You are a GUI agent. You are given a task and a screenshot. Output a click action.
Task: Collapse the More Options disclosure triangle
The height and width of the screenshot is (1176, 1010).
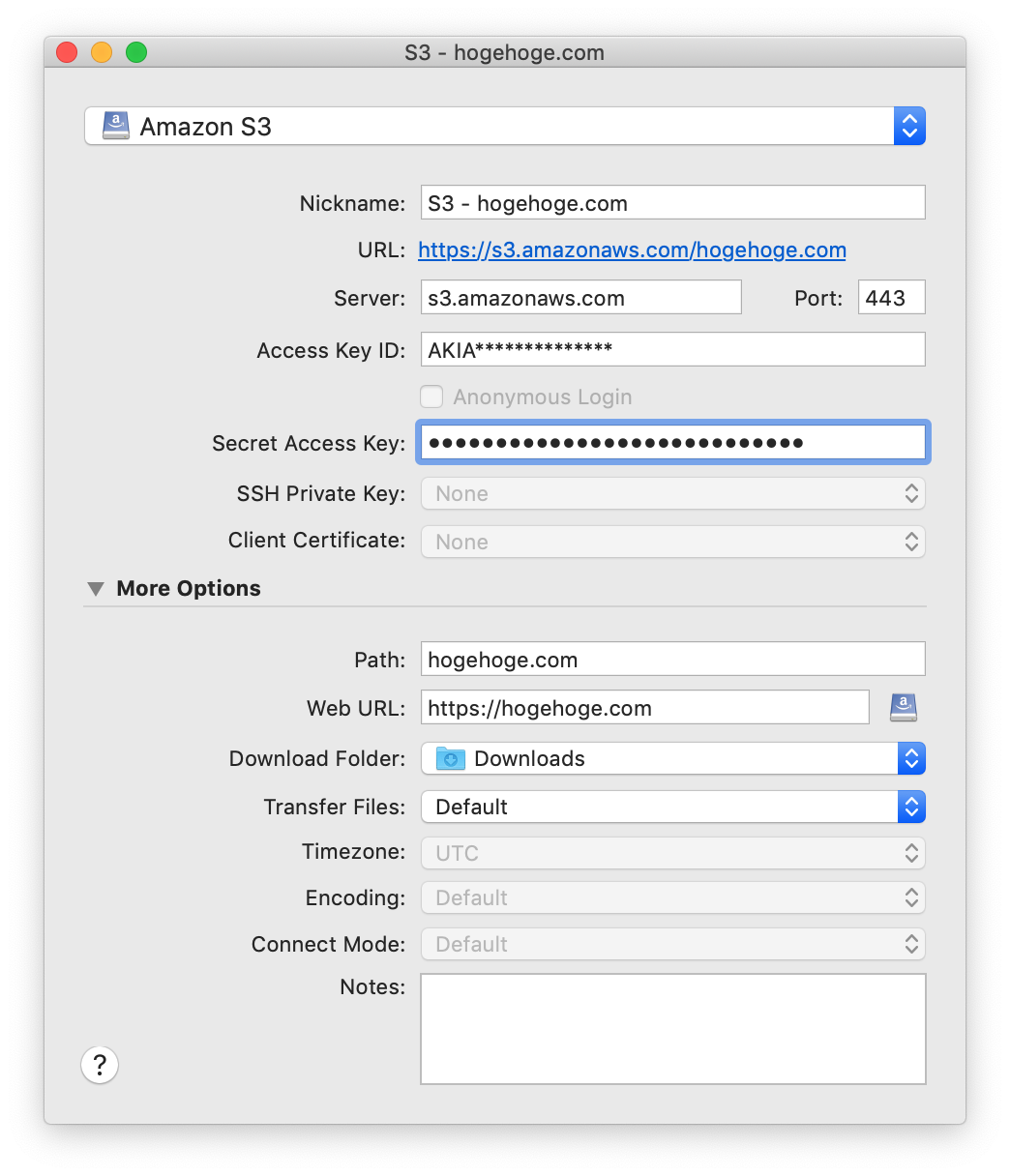tap(96, 589)
